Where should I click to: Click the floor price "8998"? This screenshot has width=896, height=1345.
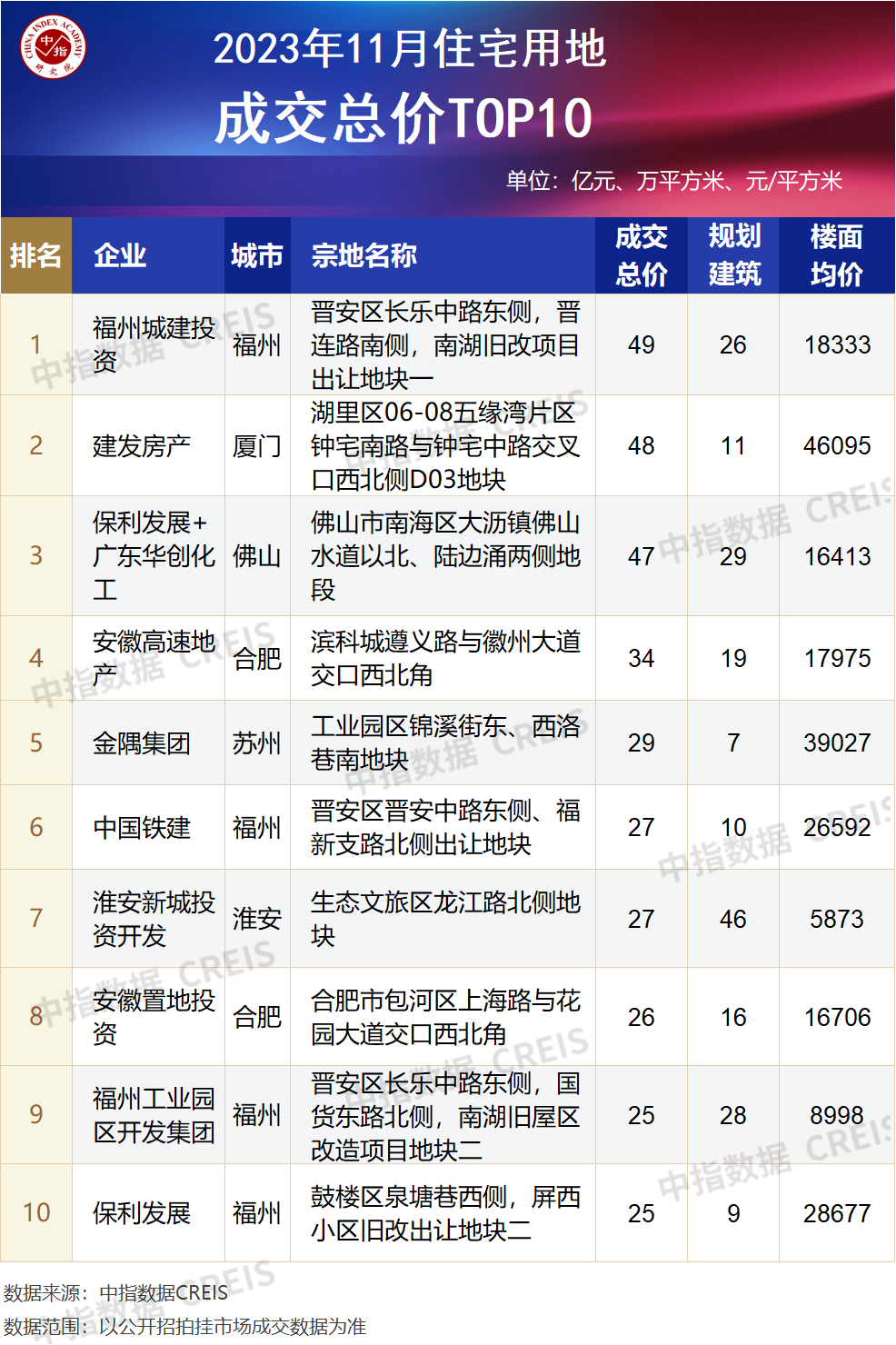click(837, 1115)
